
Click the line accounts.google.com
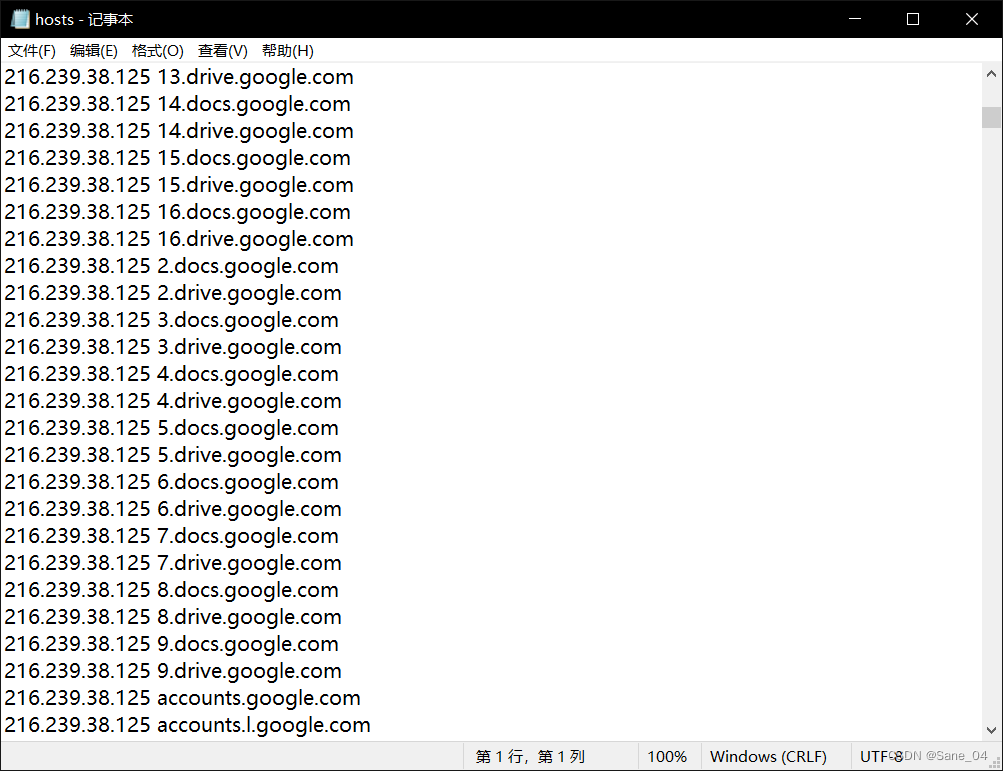coord(182,698)
